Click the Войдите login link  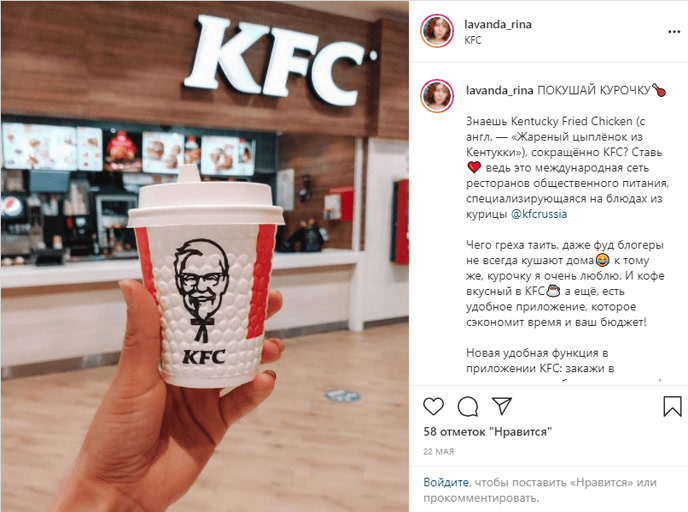(x=446, y=482)
